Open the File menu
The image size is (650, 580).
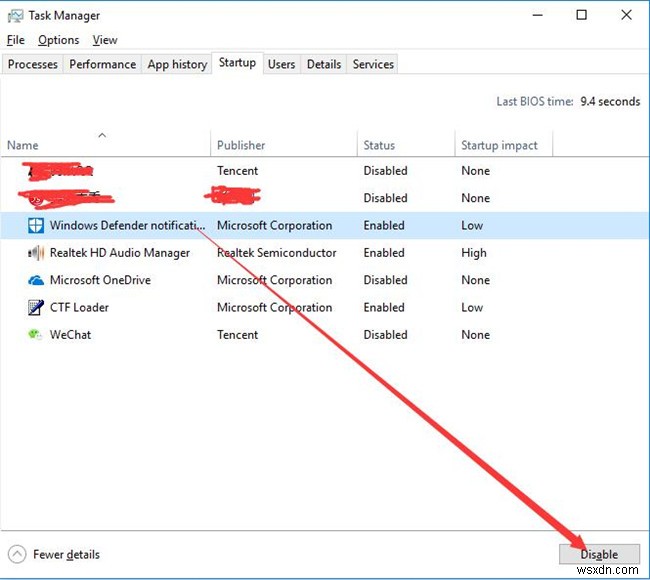15,40
